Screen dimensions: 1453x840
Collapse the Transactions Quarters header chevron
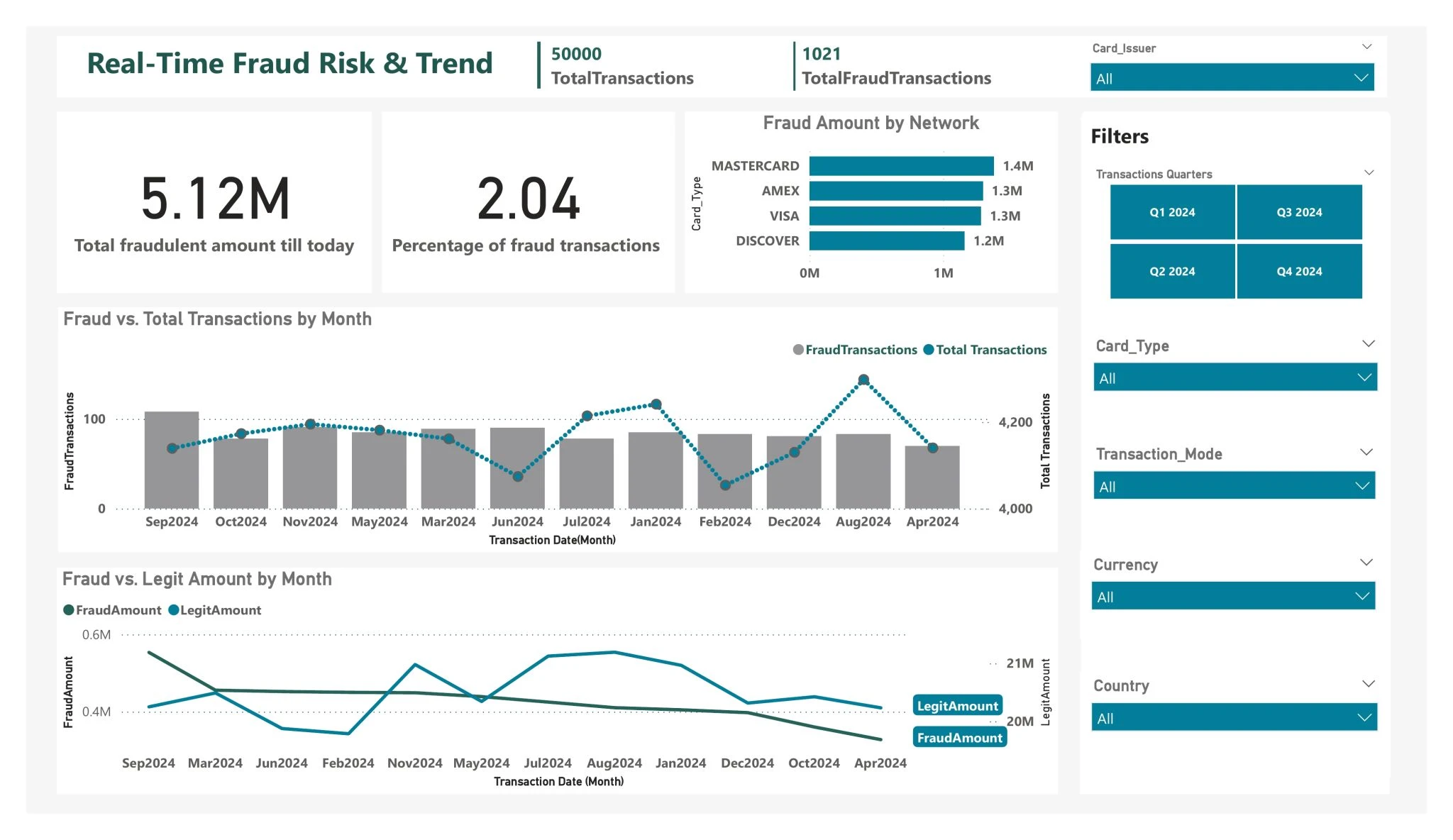[x=1369, y=172]
